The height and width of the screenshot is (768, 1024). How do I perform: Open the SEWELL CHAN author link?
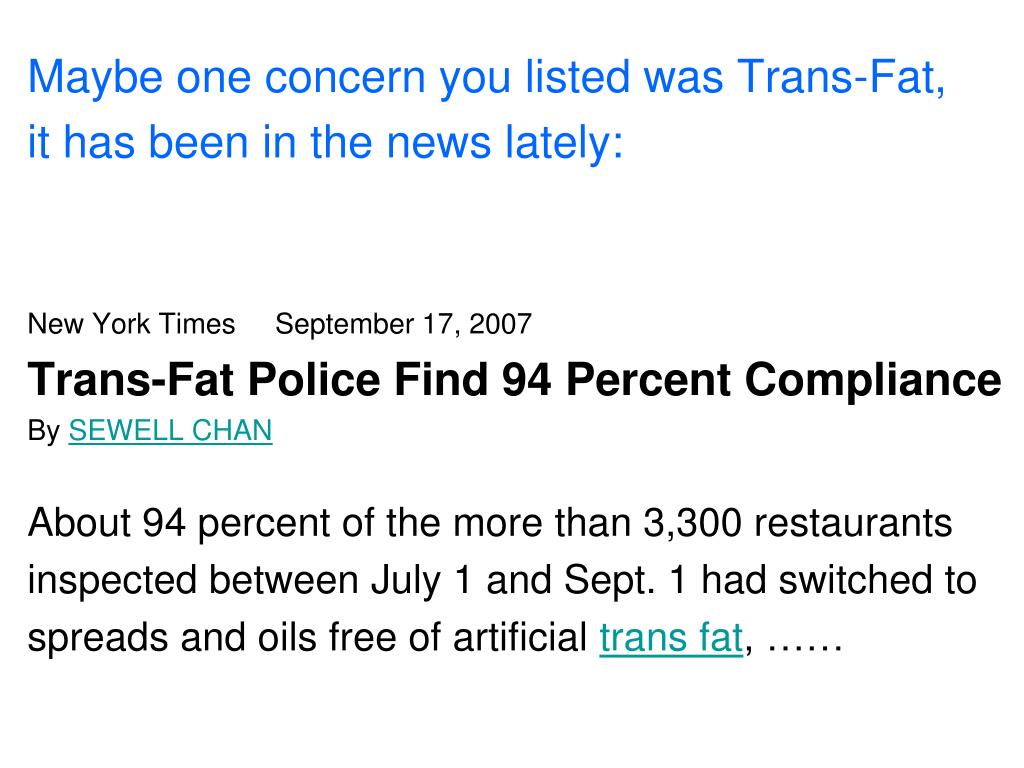pos(170,430)
